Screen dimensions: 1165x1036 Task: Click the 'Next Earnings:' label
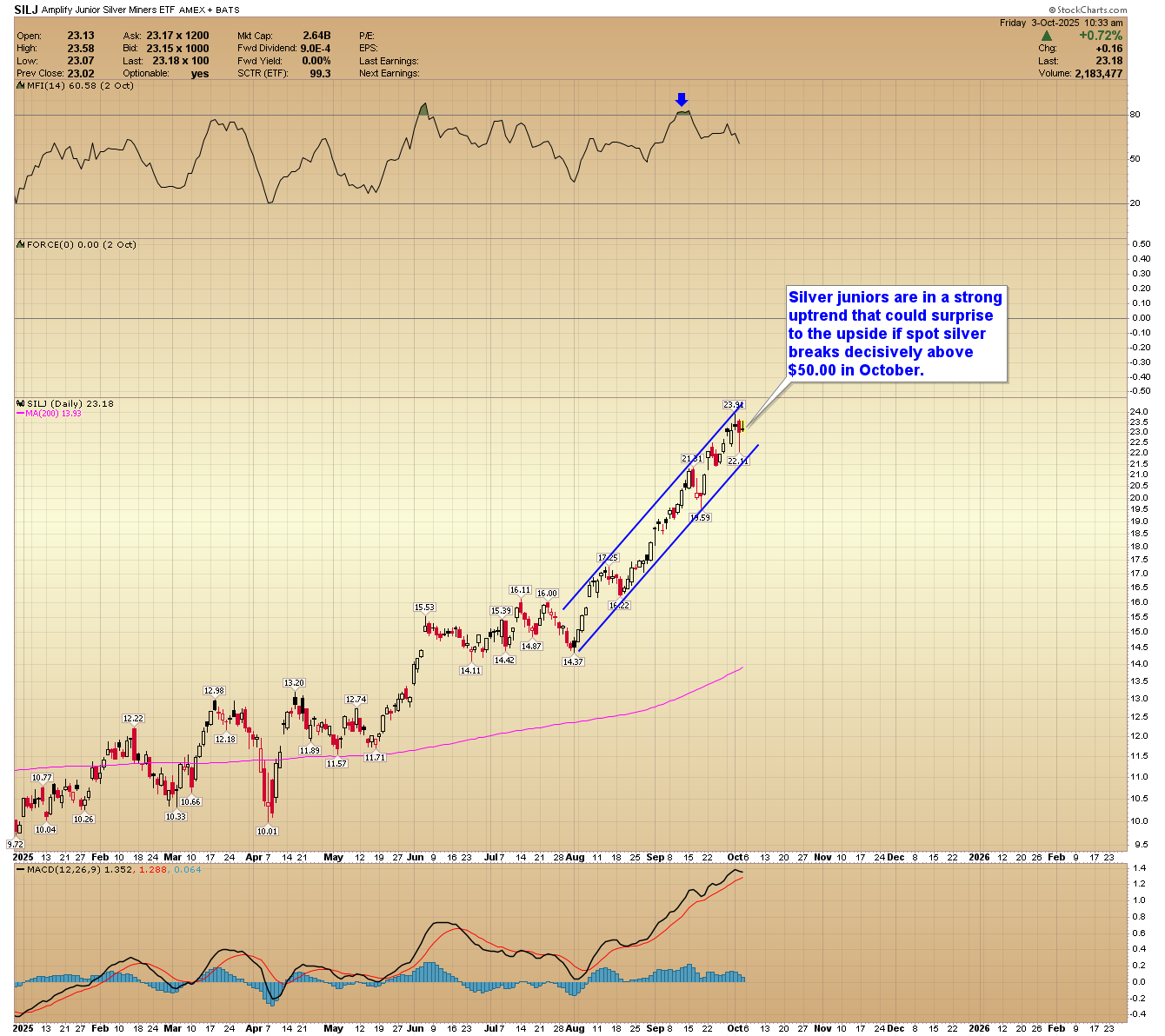pyautogui.click(x=389, y=74)
